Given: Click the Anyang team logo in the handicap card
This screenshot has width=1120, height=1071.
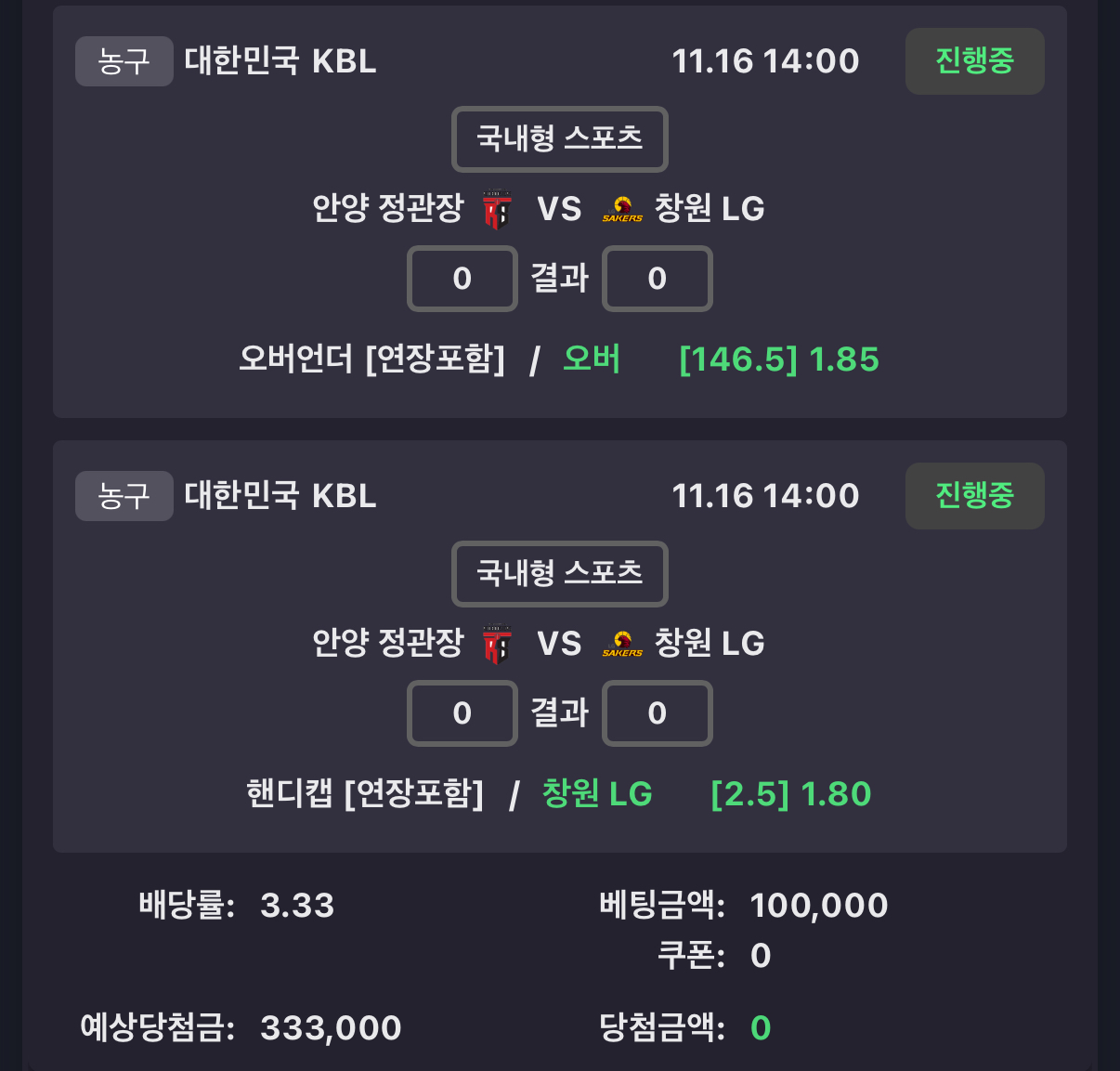Looking at the screenshot, I should click(x=497, y=644).
